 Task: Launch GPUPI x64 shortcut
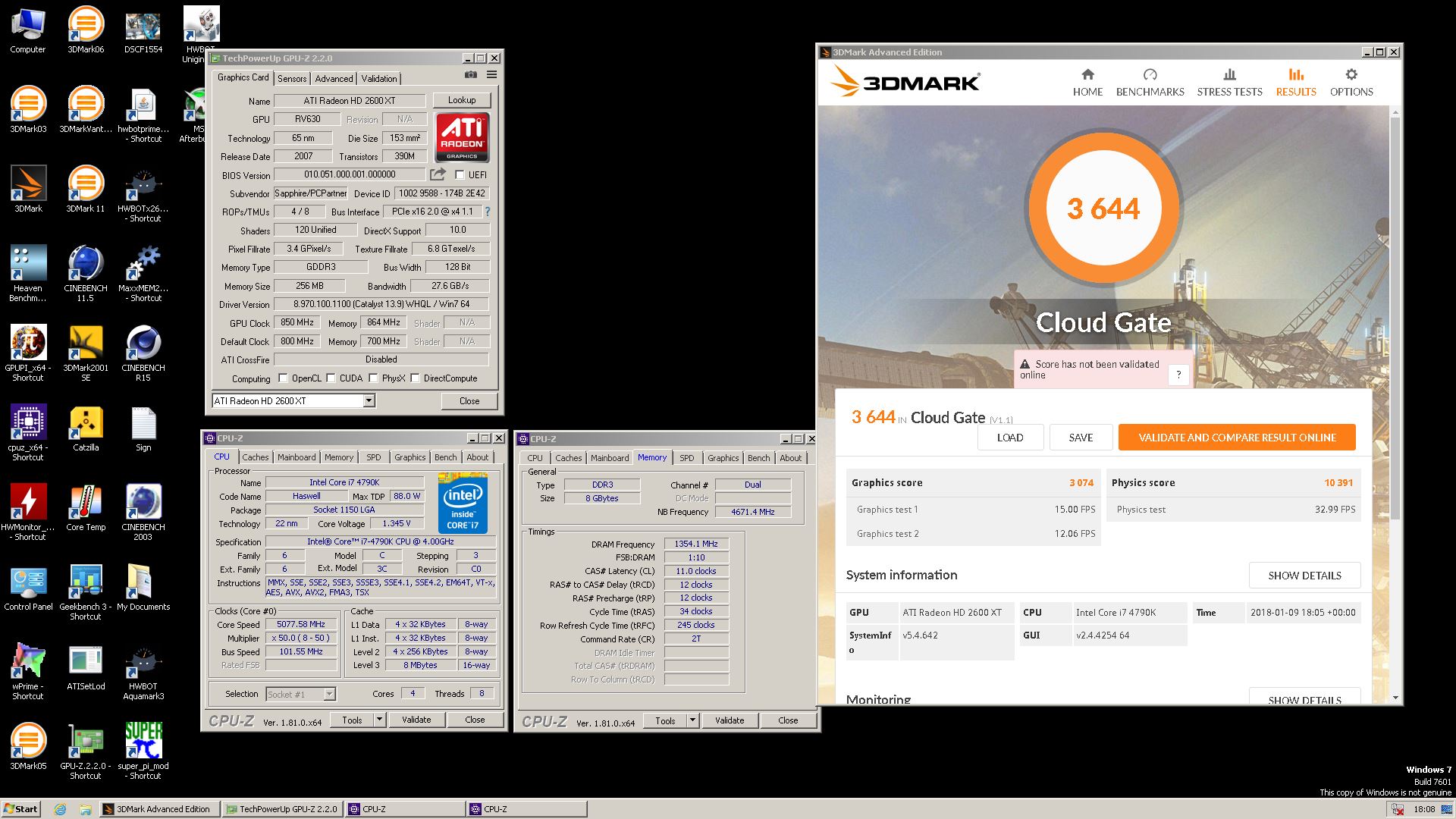point(28,354)
